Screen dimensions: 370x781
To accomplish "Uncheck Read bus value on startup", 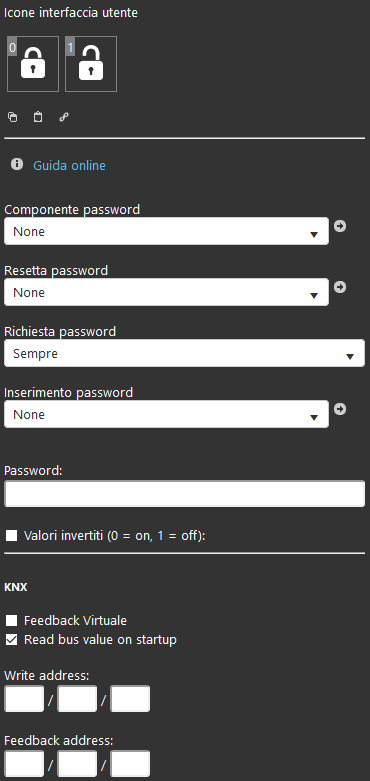I will point(11,640).
